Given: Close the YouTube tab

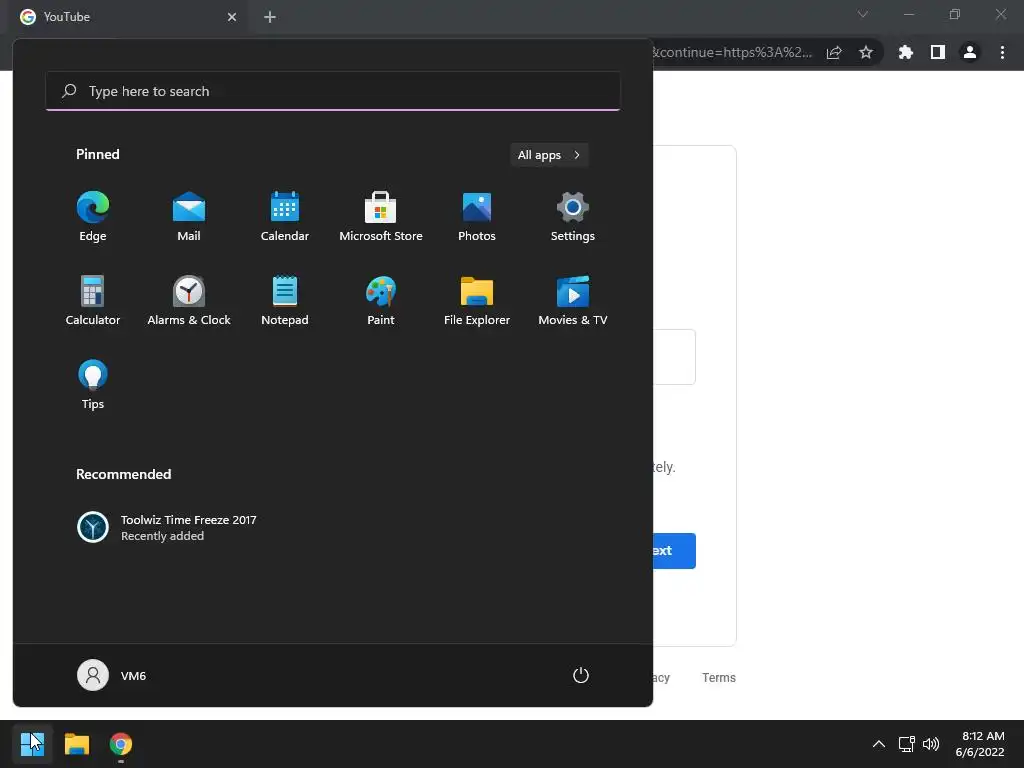Looking at the screenshot, I should pos(232,17).
